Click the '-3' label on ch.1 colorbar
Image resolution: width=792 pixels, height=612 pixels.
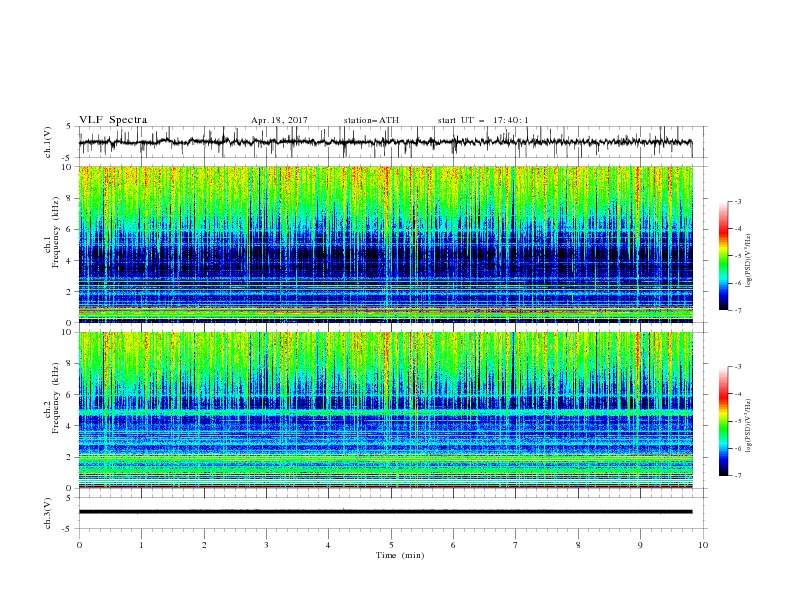coord(737,201)
